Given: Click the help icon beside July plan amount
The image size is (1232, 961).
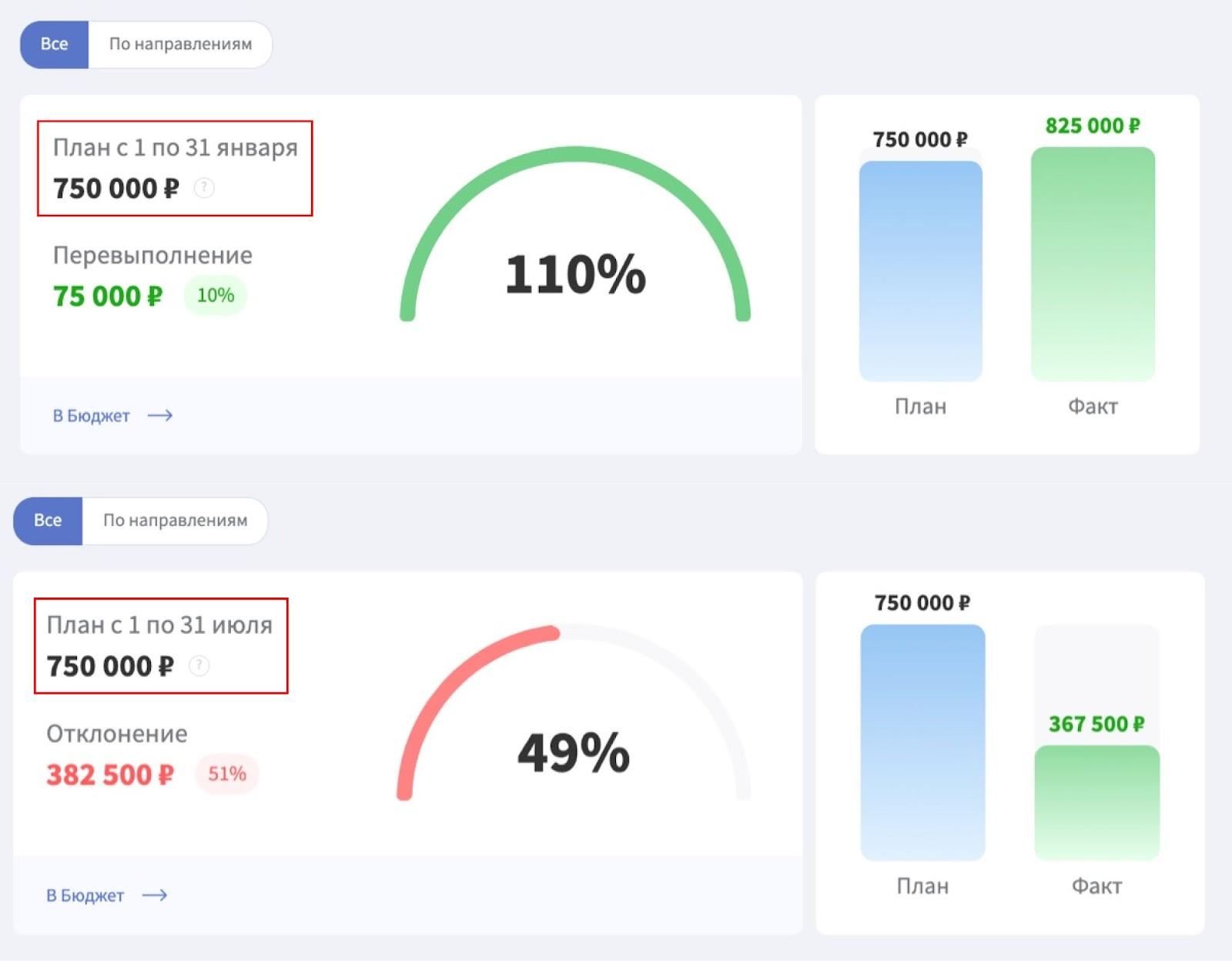Looking at the screenshot, I should [199, 665].
